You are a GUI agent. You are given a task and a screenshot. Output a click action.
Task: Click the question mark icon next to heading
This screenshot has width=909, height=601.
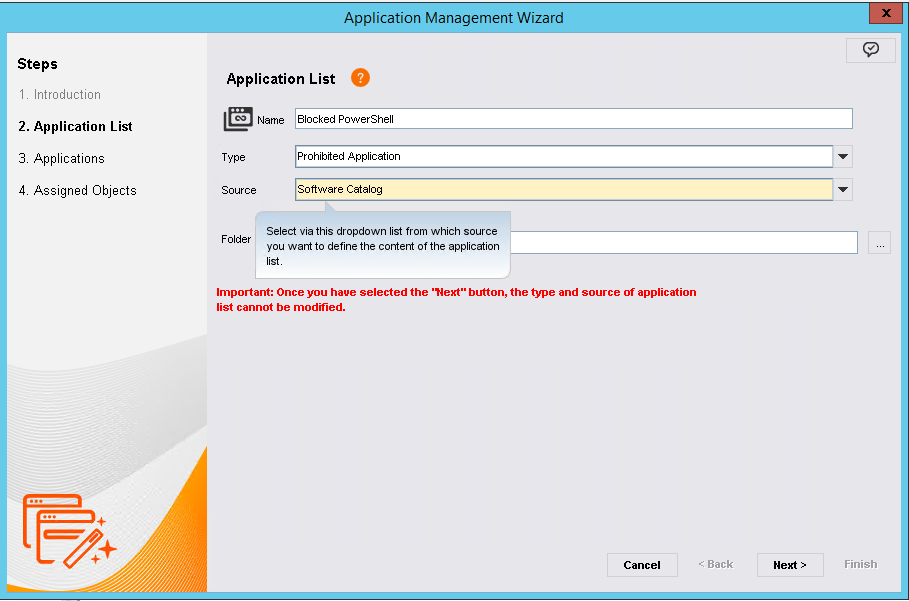359,77
